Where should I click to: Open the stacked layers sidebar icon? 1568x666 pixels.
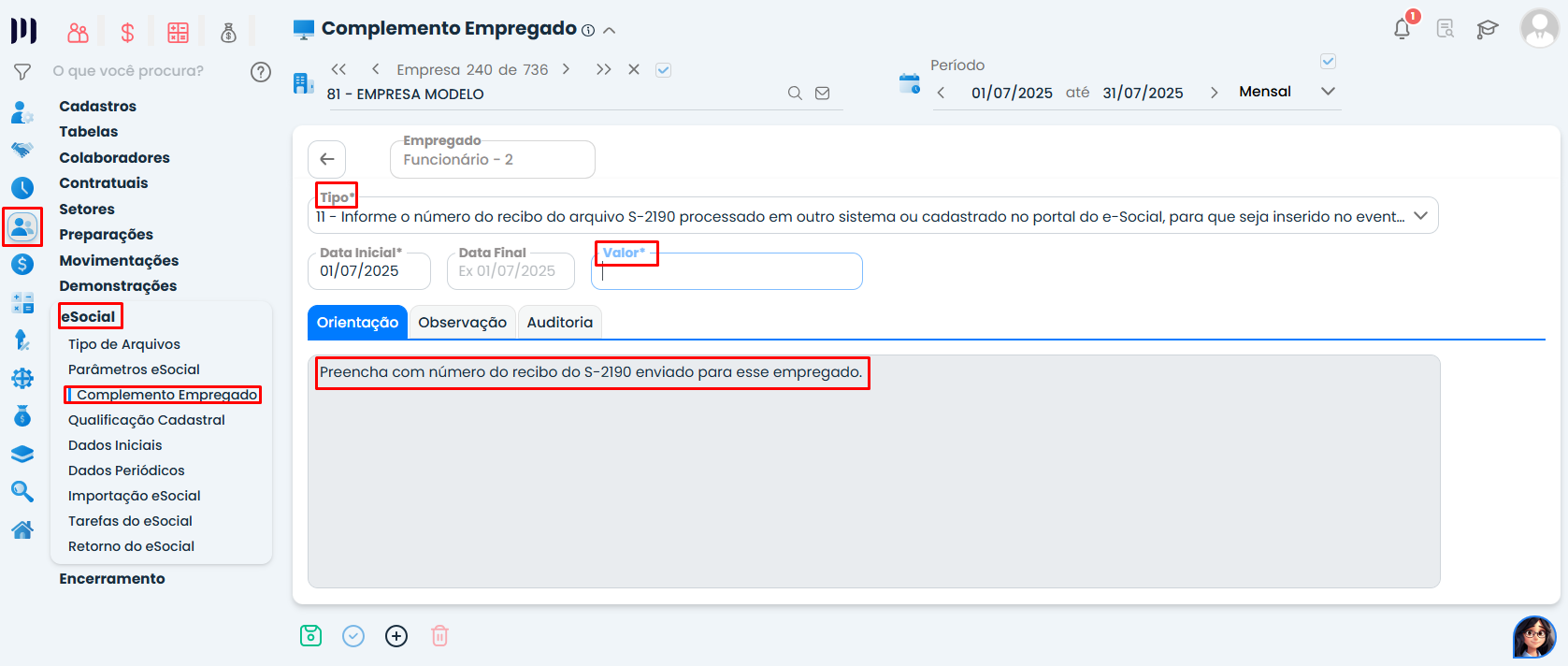tap(22, 454)
